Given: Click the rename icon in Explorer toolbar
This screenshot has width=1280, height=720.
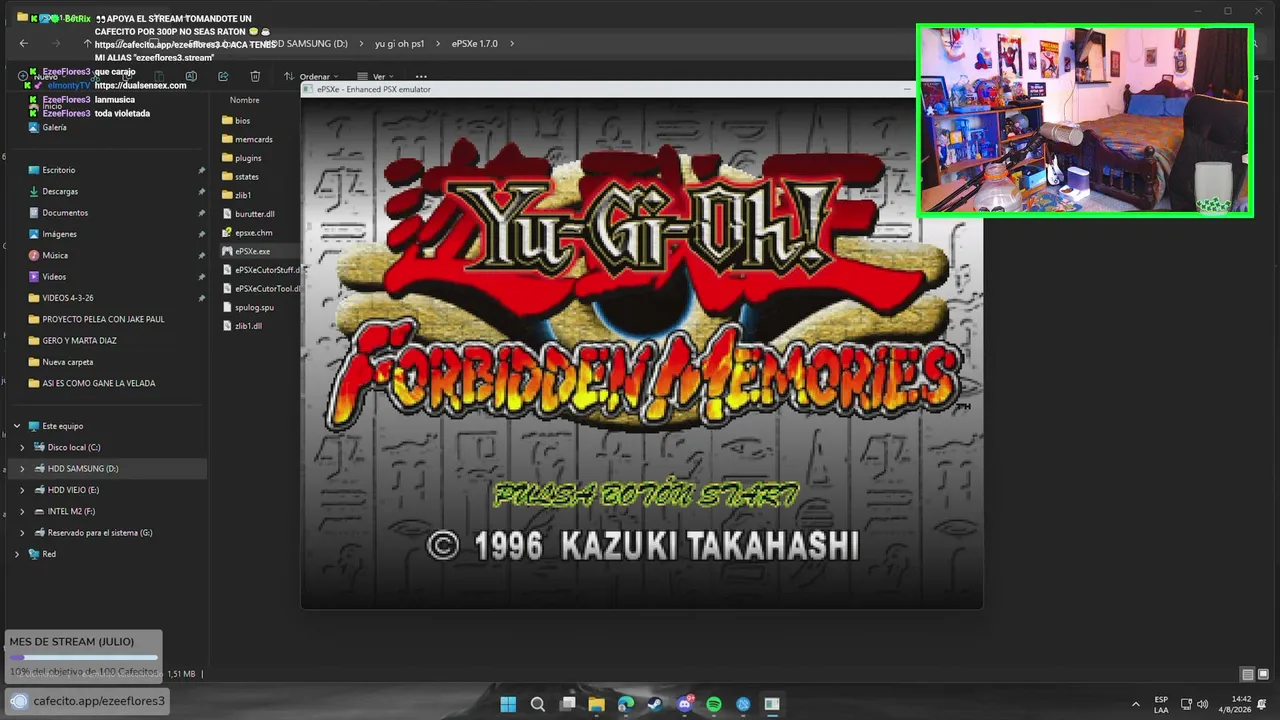Looking at the screenshot, I should pos(191,76).
